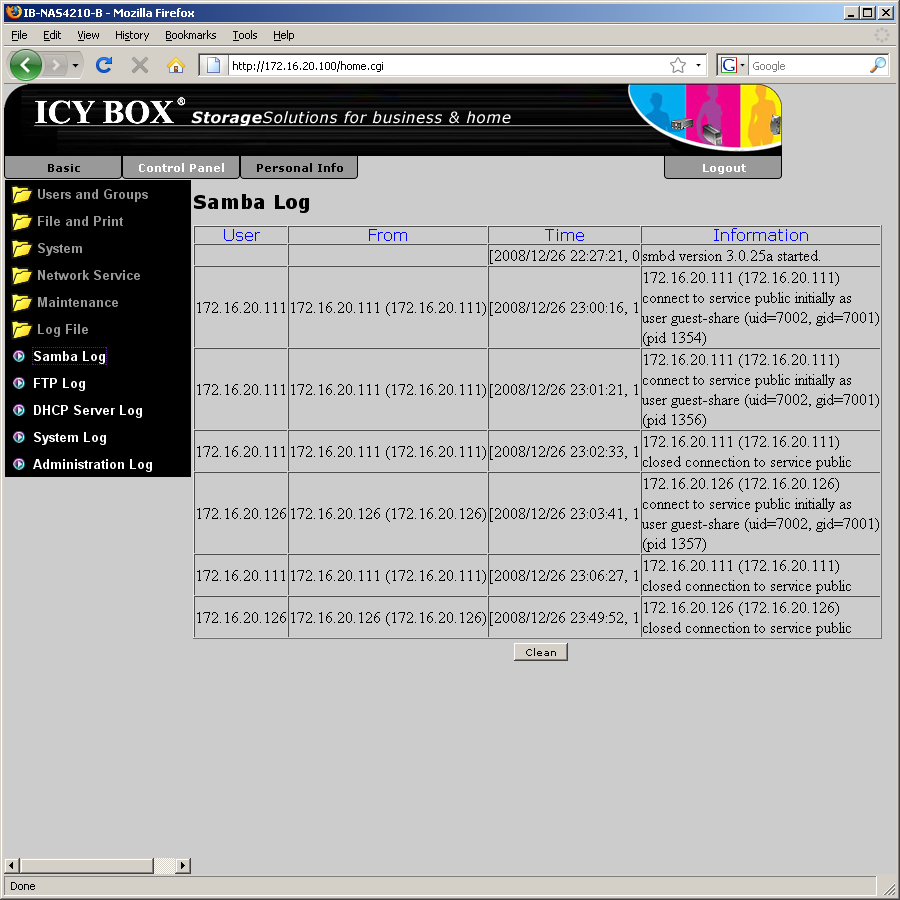The height and width of the screenshot is (900, 900).
Task: Focus the Google search field
Action: pos(808,65)
